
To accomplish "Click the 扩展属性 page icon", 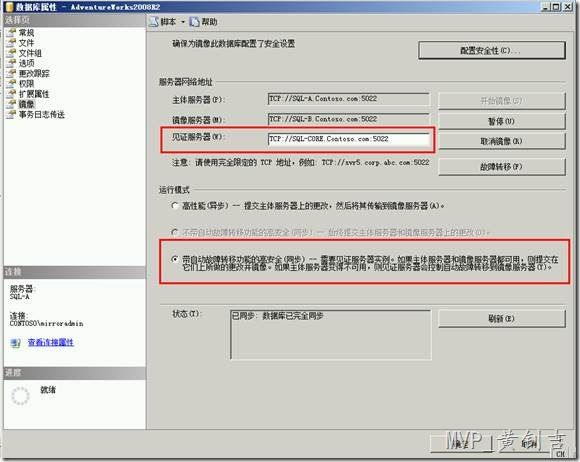I will pos(11,94).
